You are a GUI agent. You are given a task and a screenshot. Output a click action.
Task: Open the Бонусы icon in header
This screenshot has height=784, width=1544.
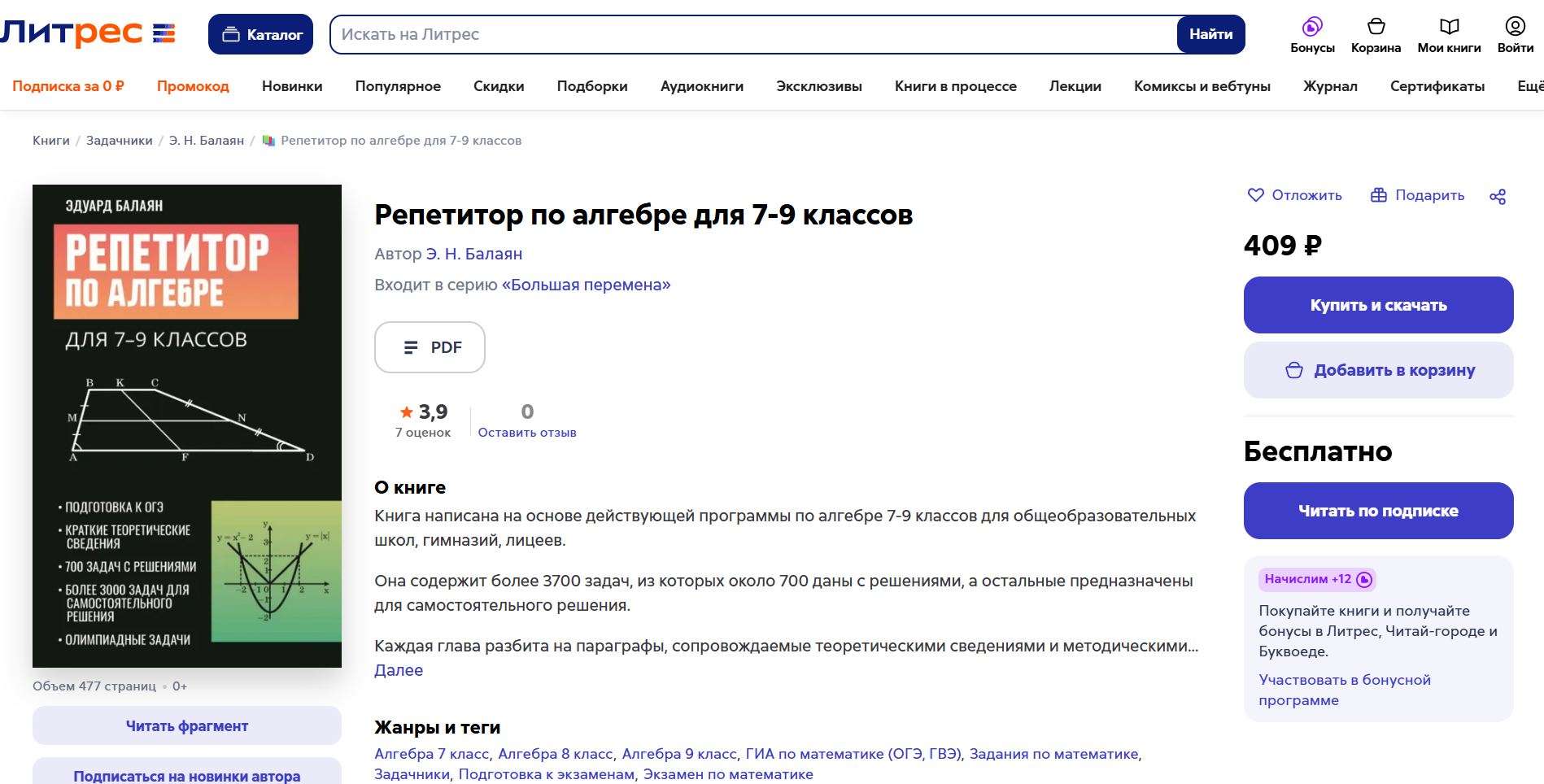coord(1312,35)
